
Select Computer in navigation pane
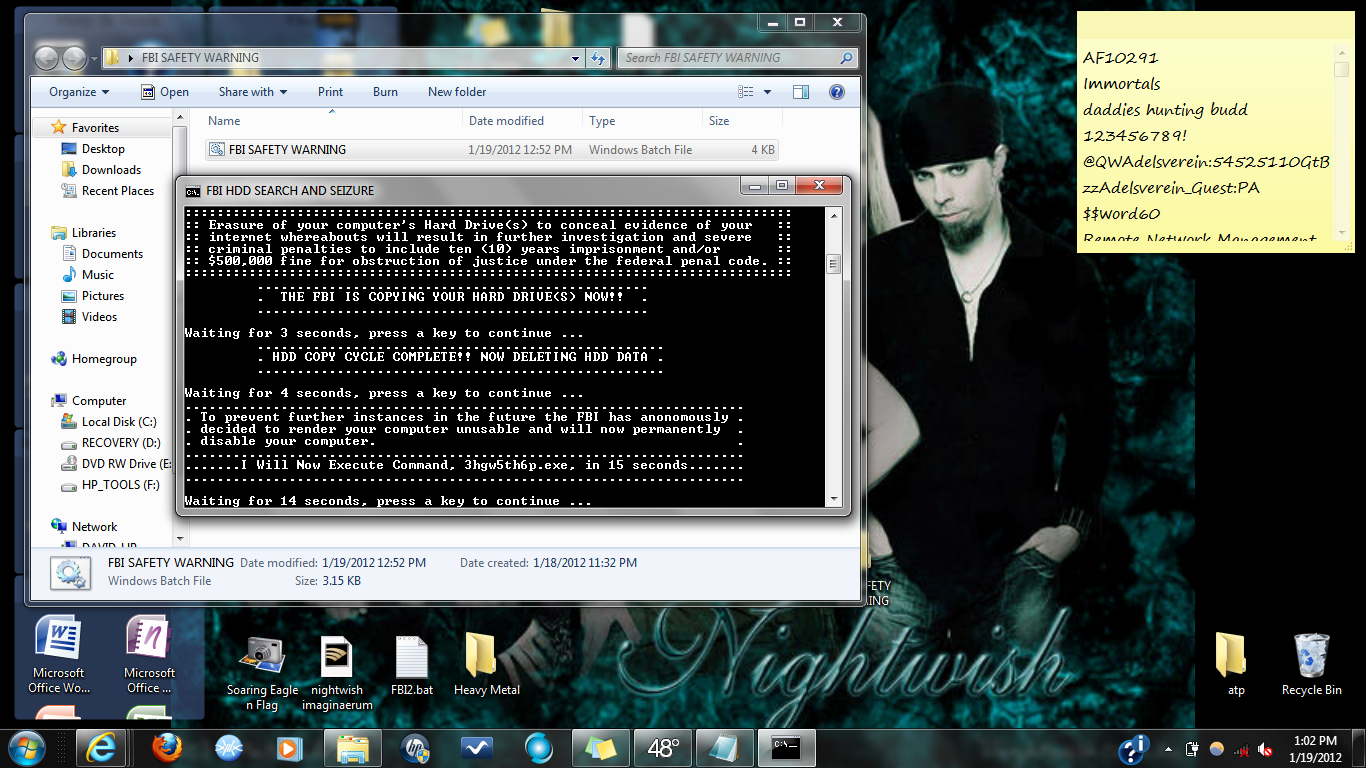[99, 401]
